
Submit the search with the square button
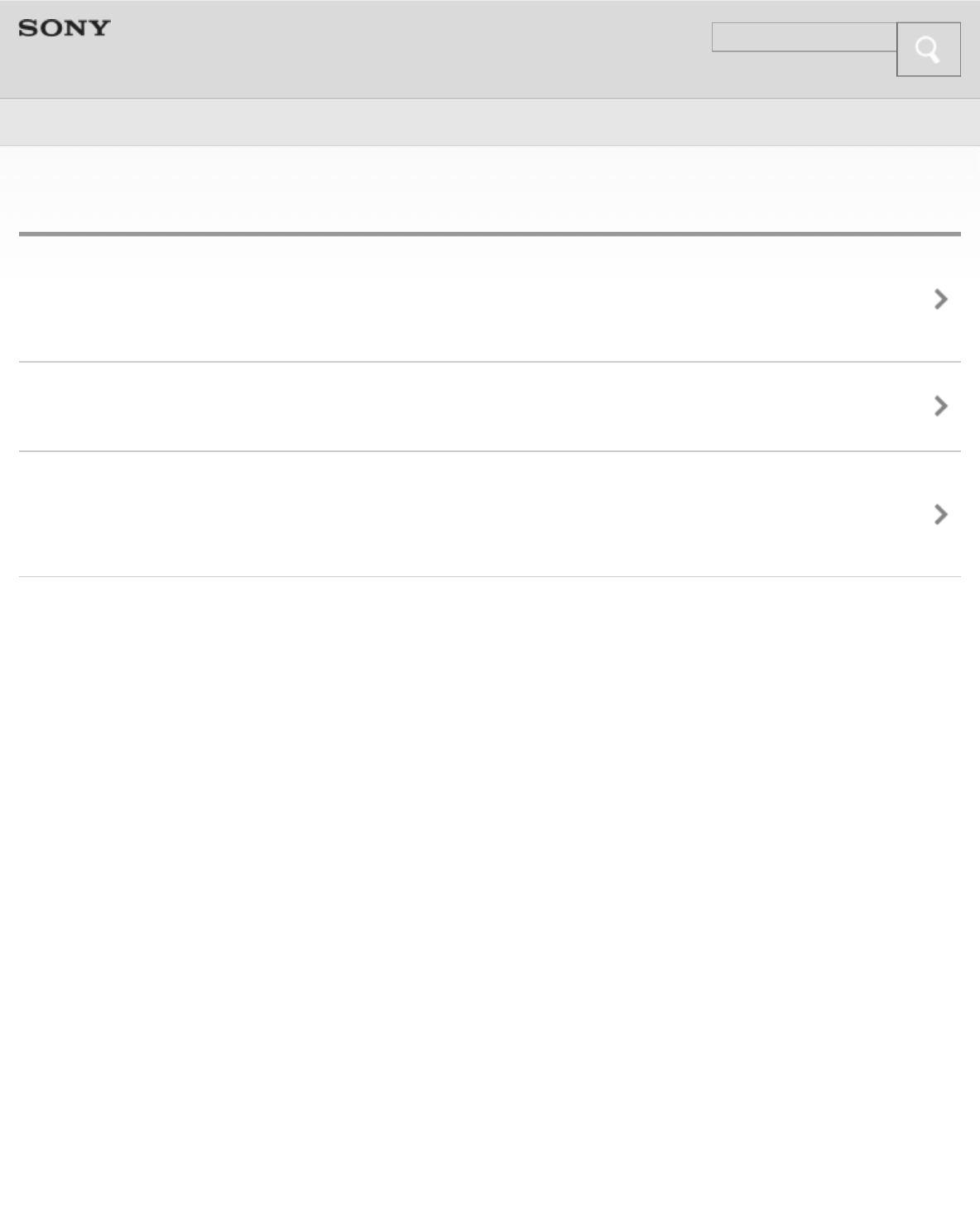tap(928, 50)
